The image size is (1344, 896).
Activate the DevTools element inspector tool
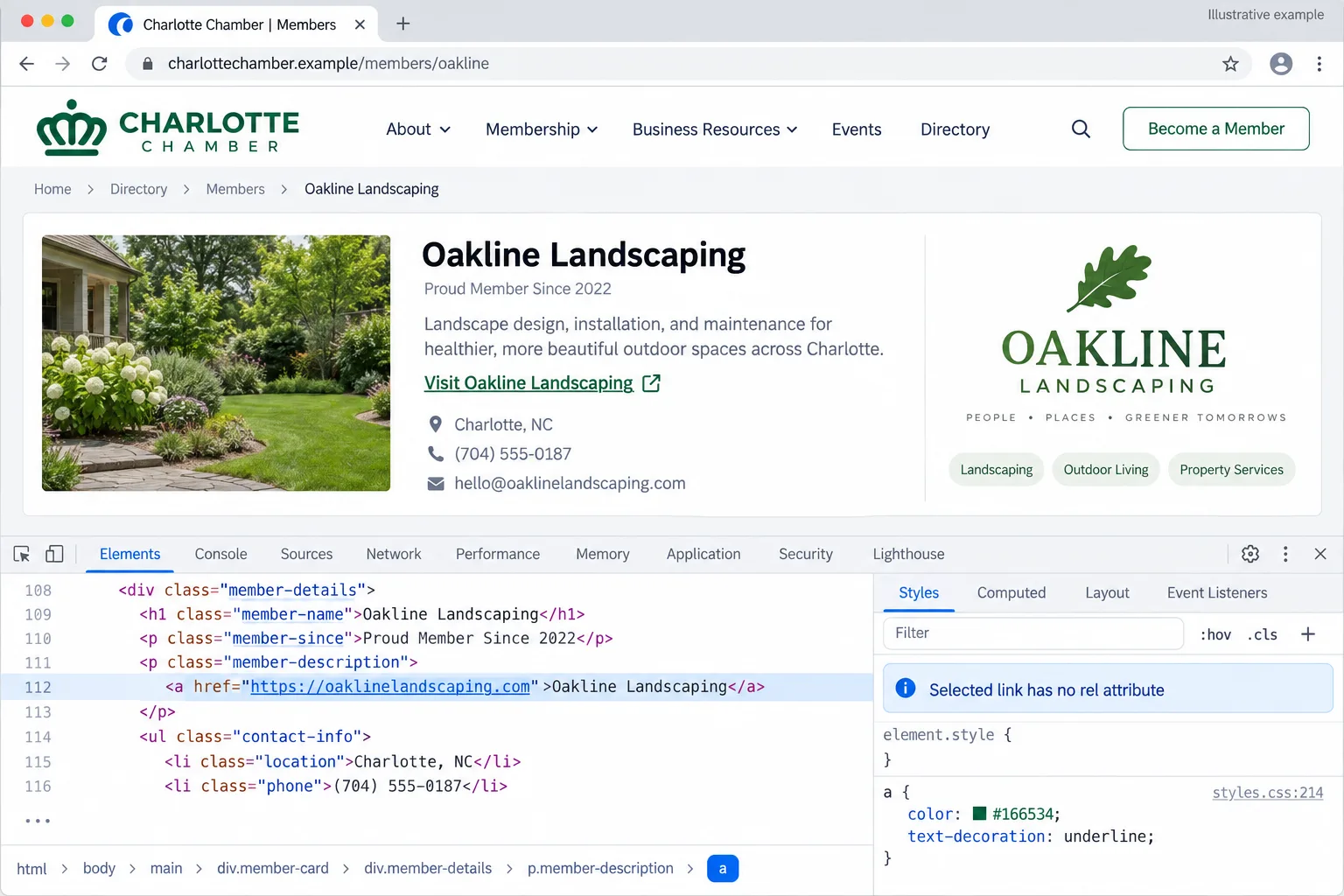coord(22,554)
